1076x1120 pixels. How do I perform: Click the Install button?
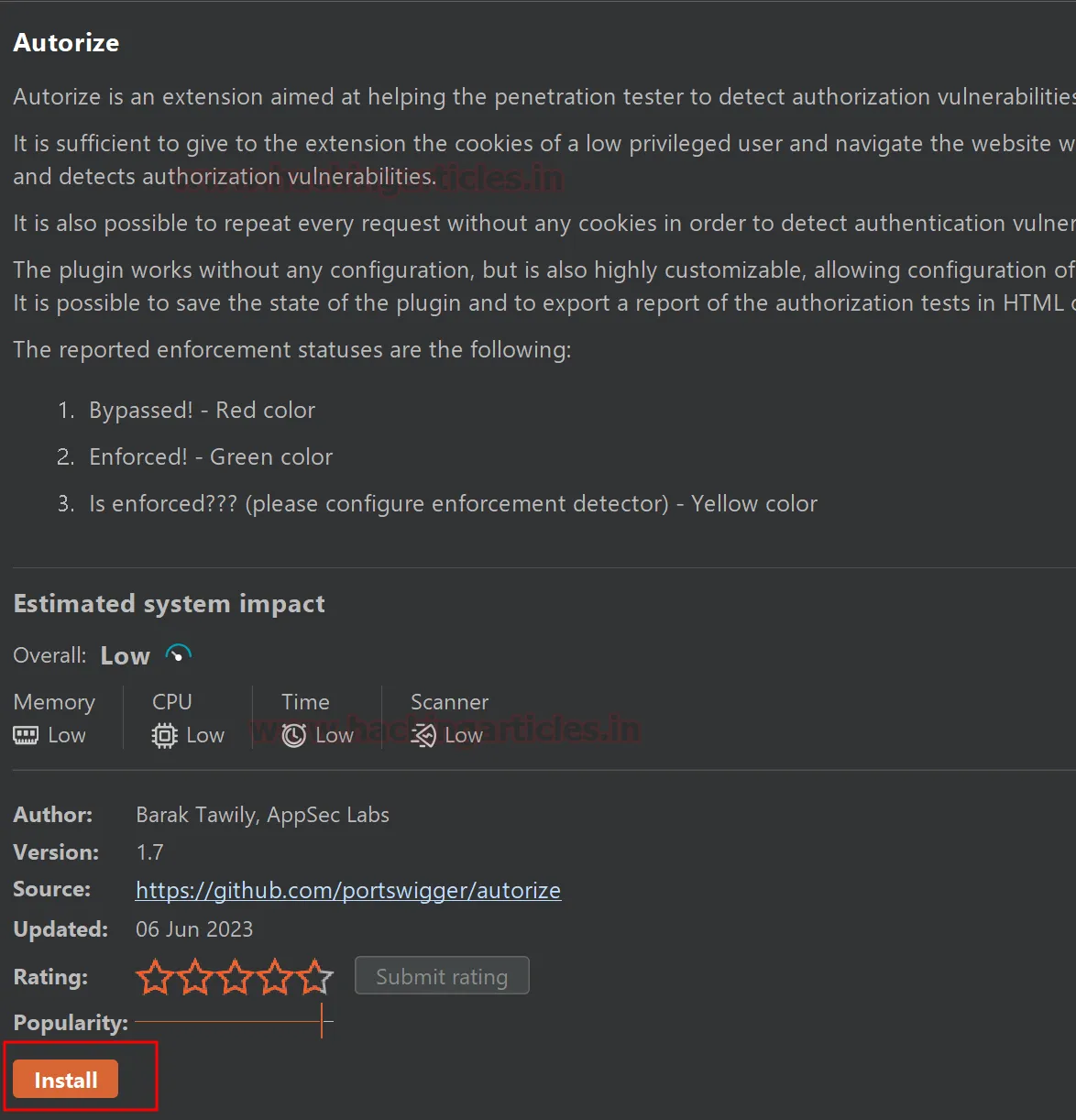[66, 1080]
